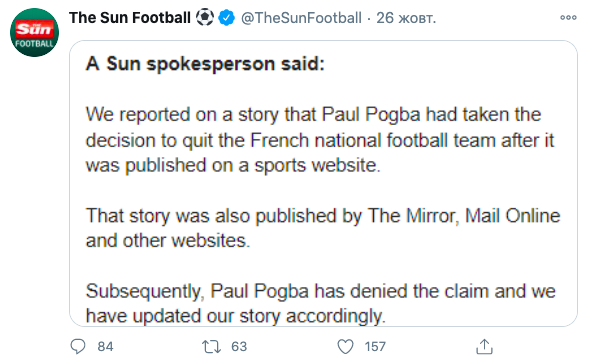The image size is (589, 364).
Task: Click the soccer ball emoji beside name
Action: point(205,18)
